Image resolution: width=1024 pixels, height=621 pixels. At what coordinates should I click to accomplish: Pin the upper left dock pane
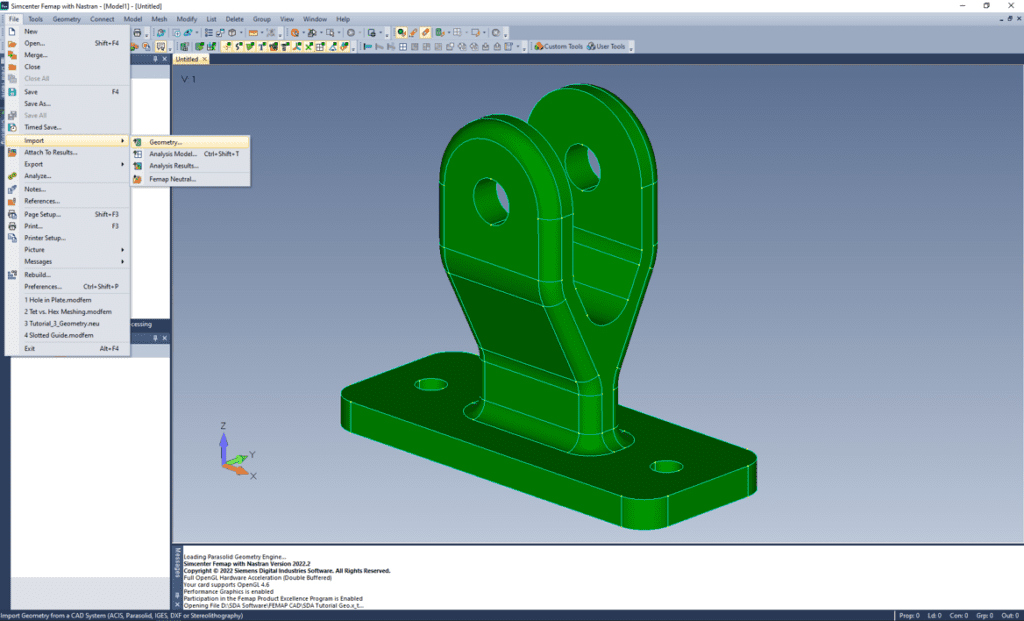pyautogui.click(x=155, y=59)
